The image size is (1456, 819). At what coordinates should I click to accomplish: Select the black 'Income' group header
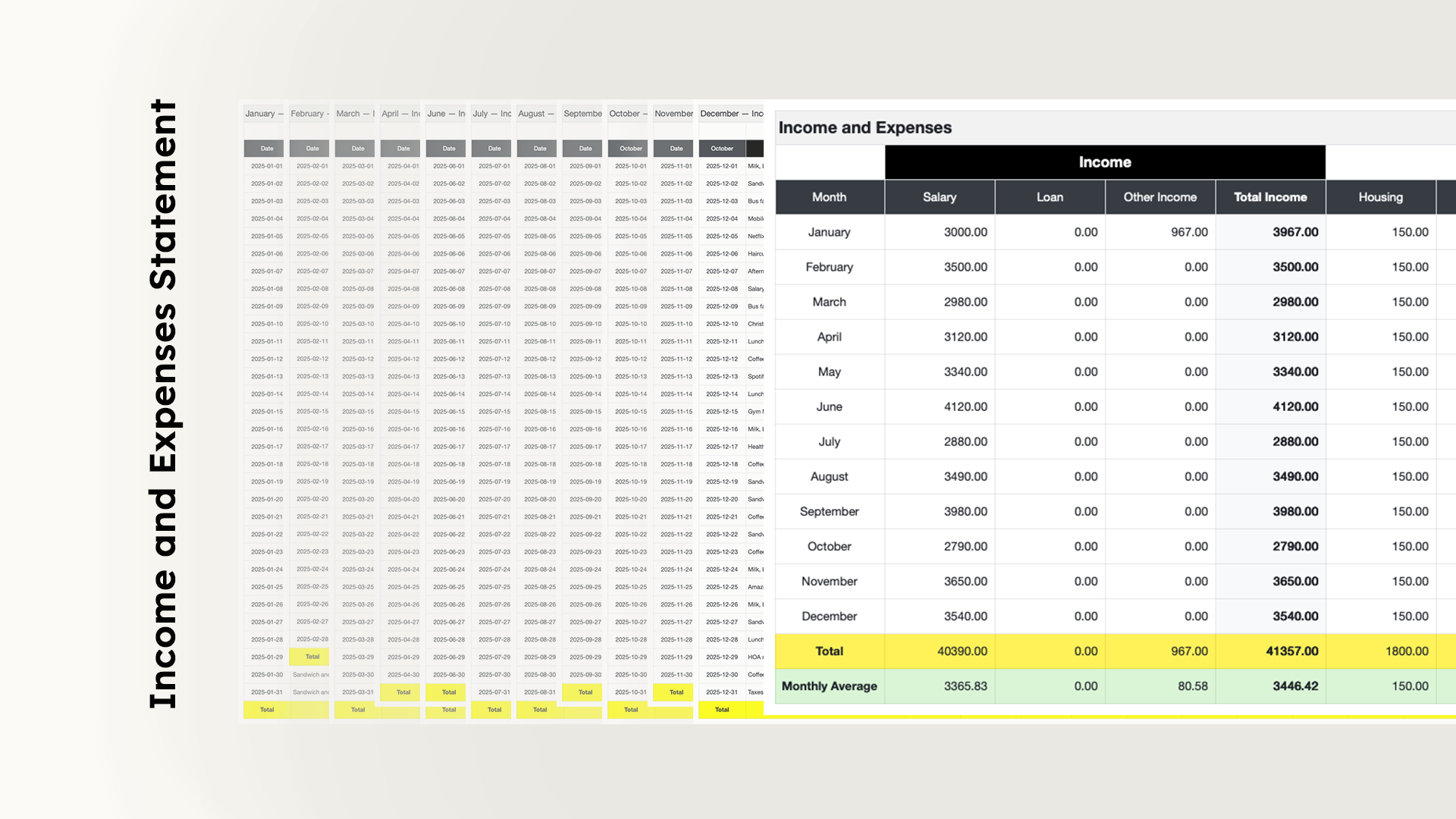pyautogui.click(x=1105, y=162)
